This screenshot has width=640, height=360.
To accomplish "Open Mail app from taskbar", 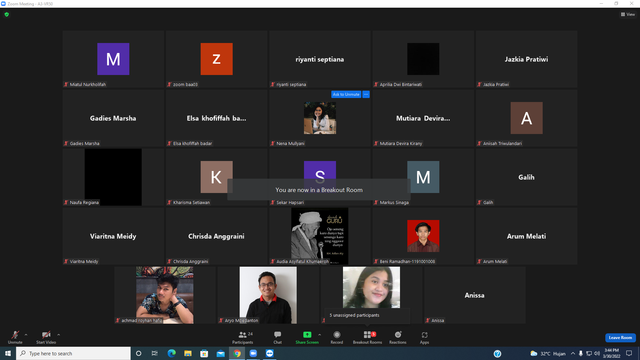I will [x=220, y=353].
